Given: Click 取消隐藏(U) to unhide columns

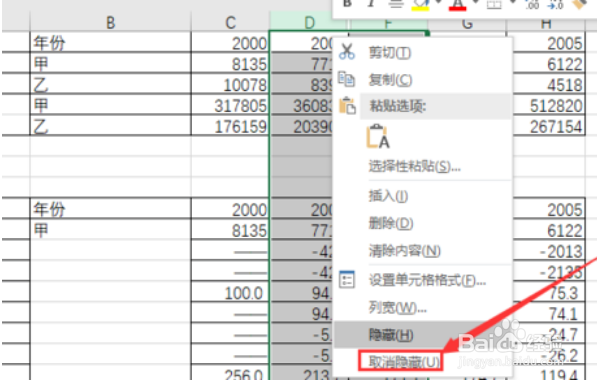Looking at the screenshot, I should coord(401,361).
